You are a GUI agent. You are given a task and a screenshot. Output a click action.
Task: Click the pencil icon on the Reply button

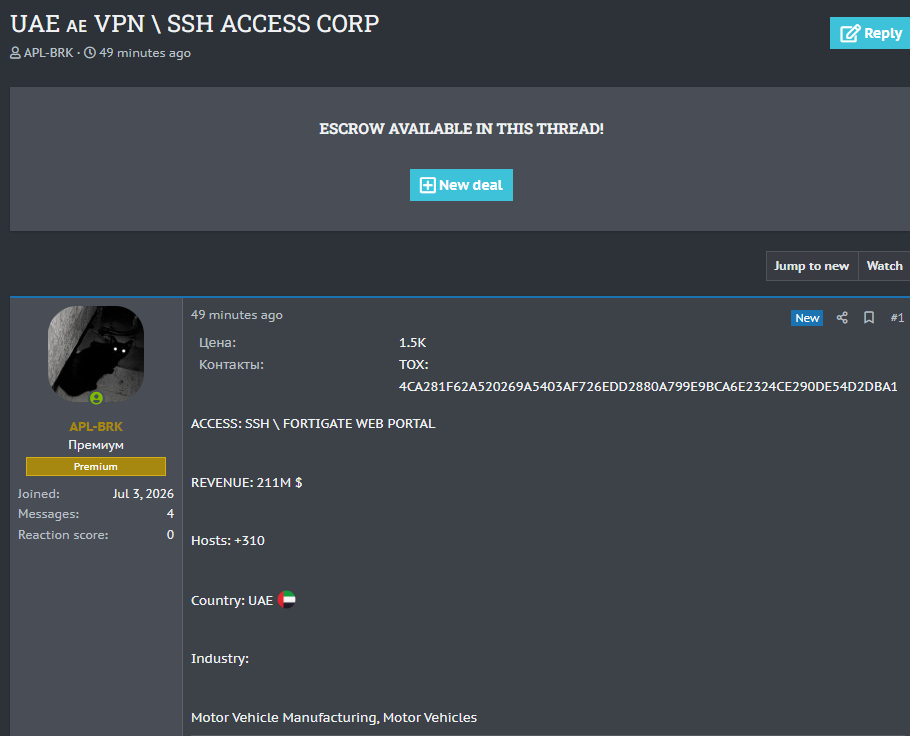point(850,33)
